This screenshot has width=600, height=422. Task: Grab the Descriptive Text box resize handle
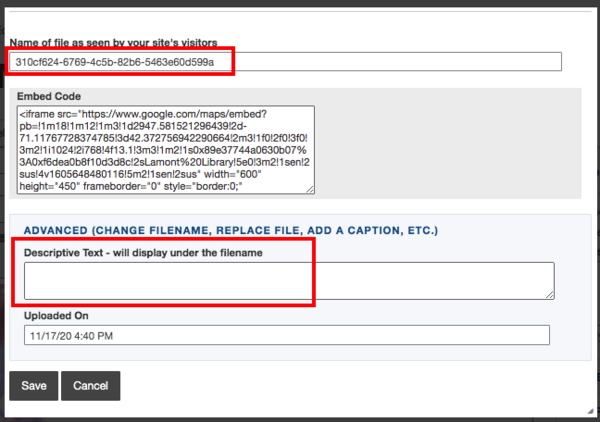[550, 294]
